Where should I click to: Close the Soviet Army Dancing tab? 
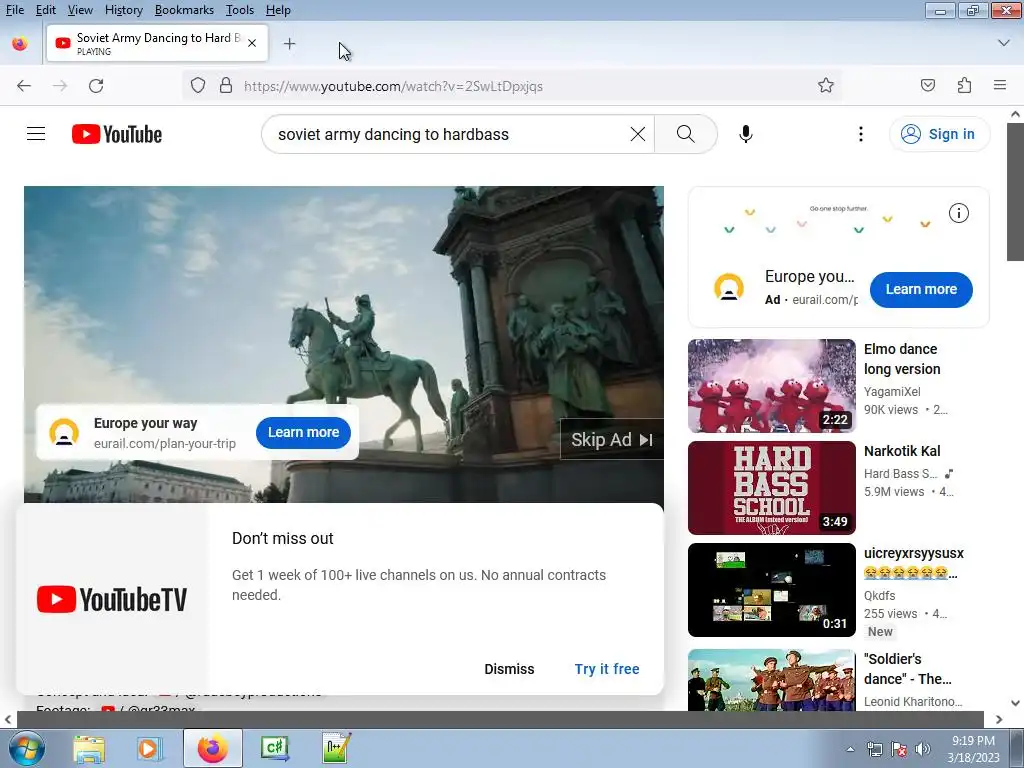pos(252,43)
